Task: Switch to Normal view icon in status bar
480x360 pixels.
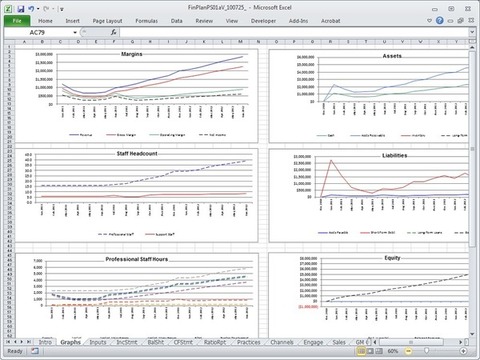Action: (361, 351)
